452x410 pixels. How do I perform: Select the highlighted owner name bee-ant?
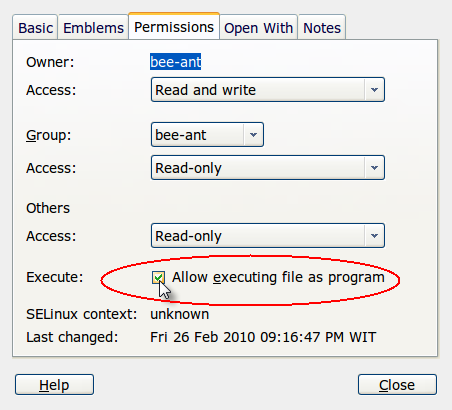pos(175,62)
